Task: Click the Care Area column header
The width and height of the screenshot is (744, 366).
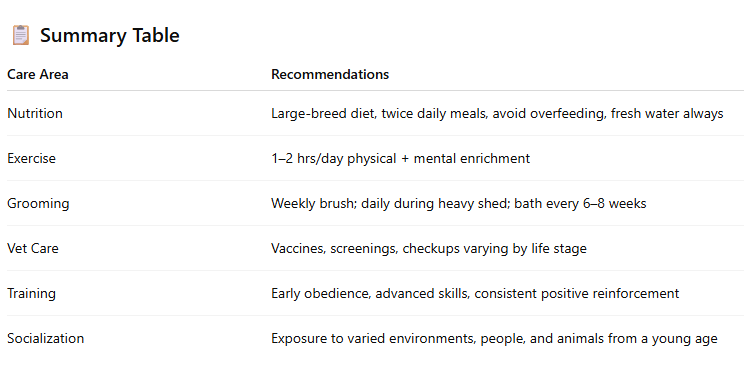Action: [x=38, y=75]
